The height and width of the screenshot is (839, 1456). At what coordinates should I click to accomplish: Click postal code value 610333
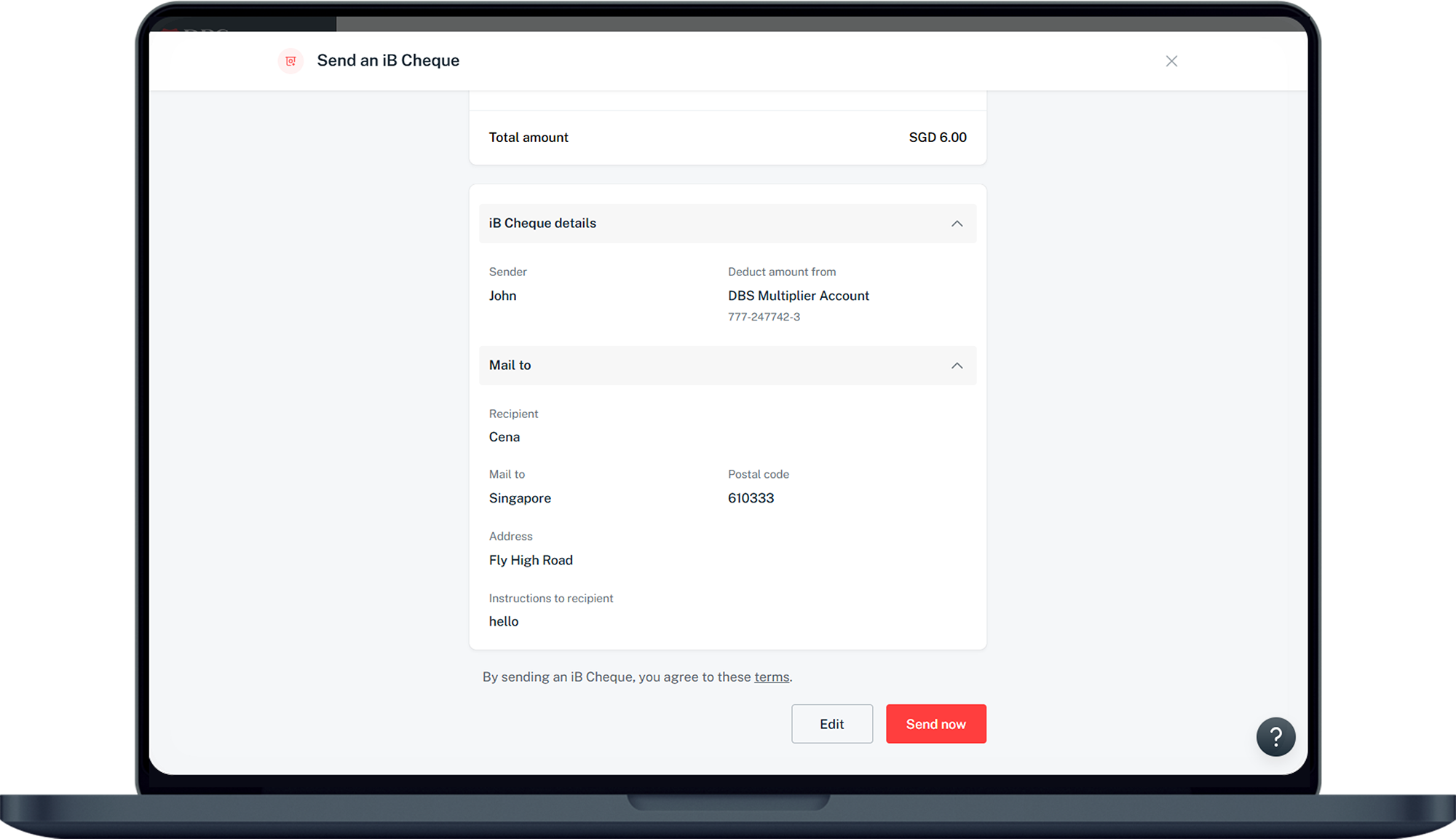(x=751, y=498)
